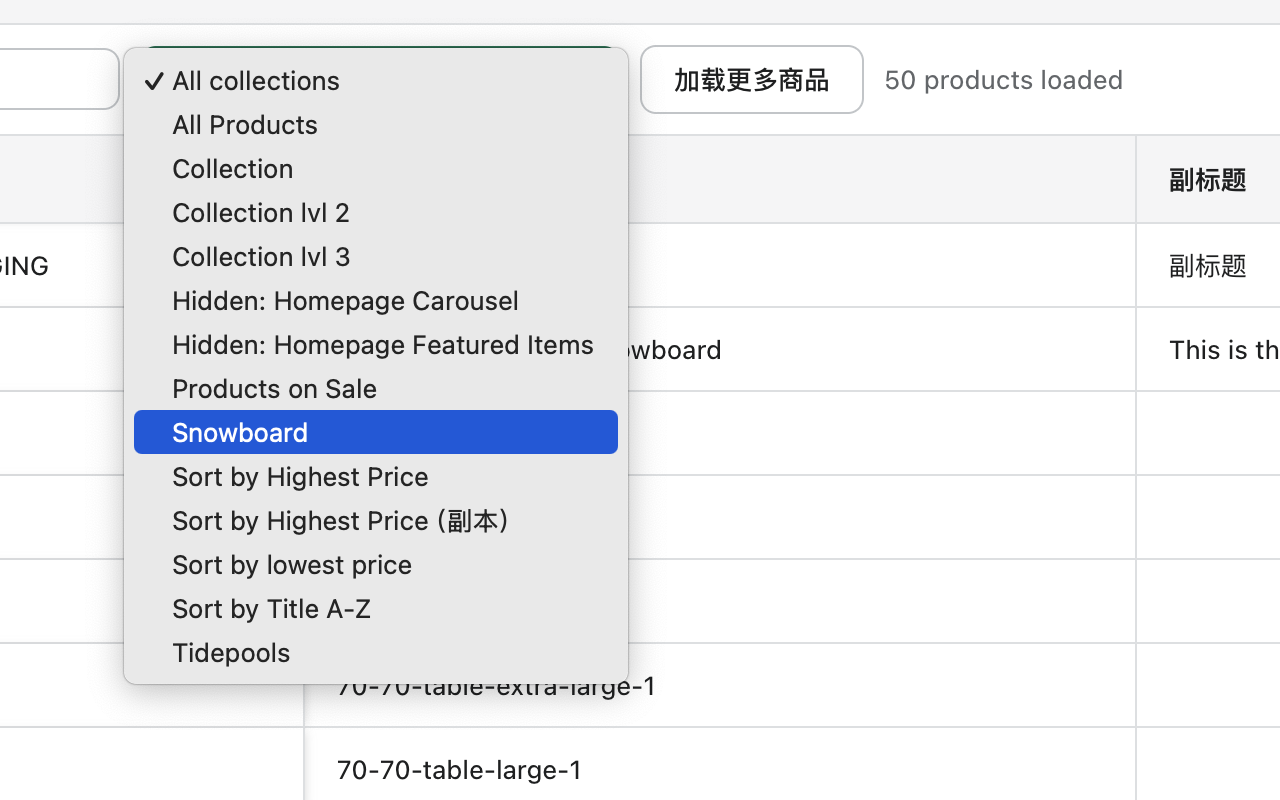Choose All Products from the dropdown
1280x800 pixels.
(x=245, y=125)
